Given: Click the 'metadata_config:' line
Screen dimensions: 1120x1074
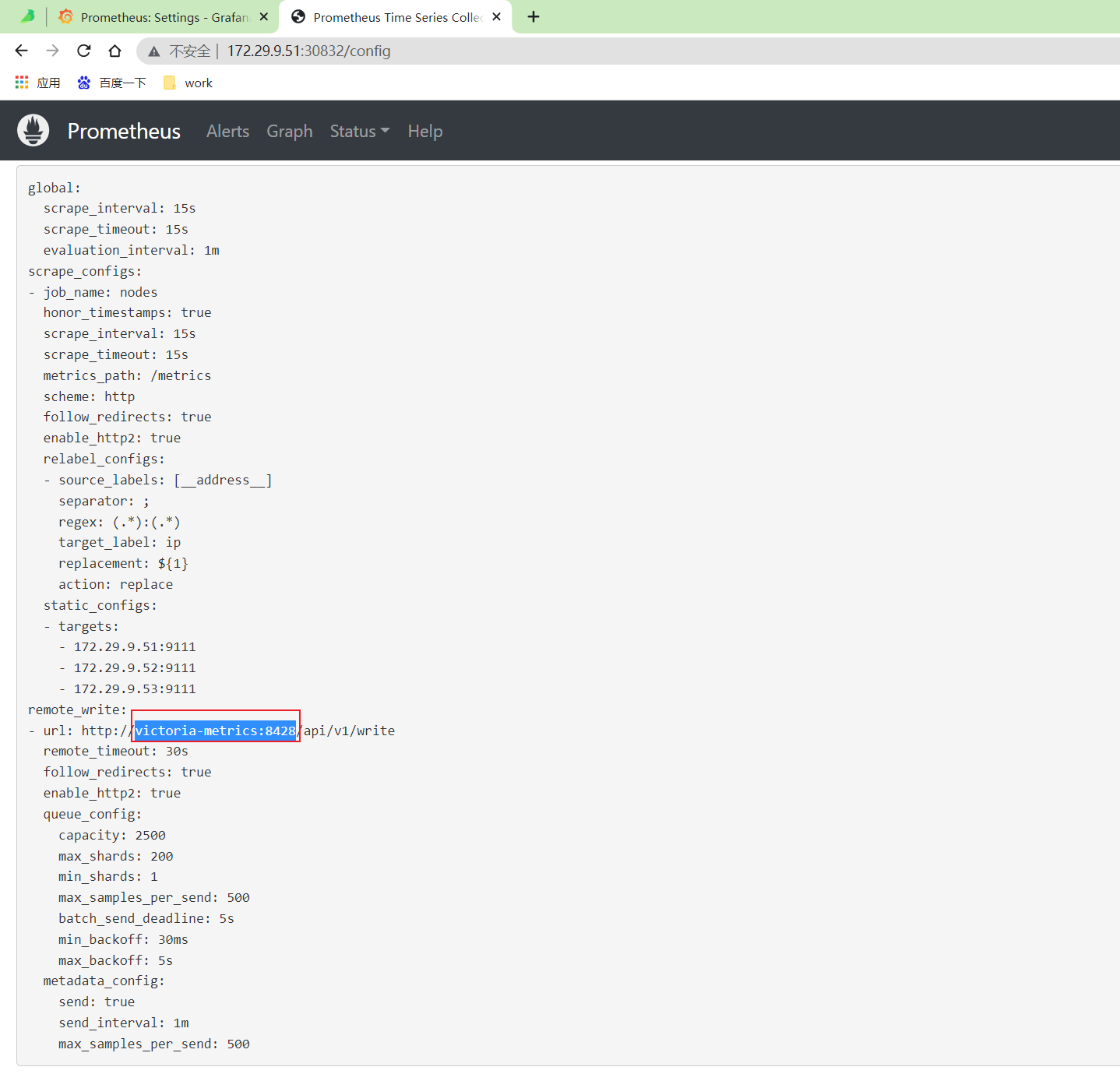Looking at the screenshot, I should point(104,981).
